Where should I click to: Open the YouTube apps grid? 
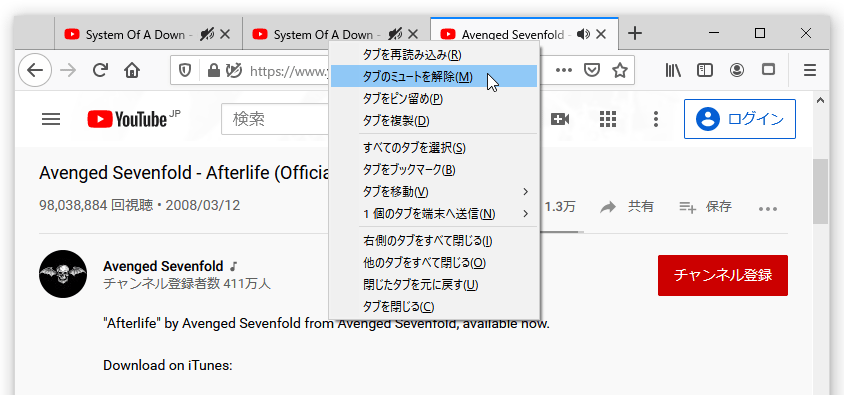608,119
